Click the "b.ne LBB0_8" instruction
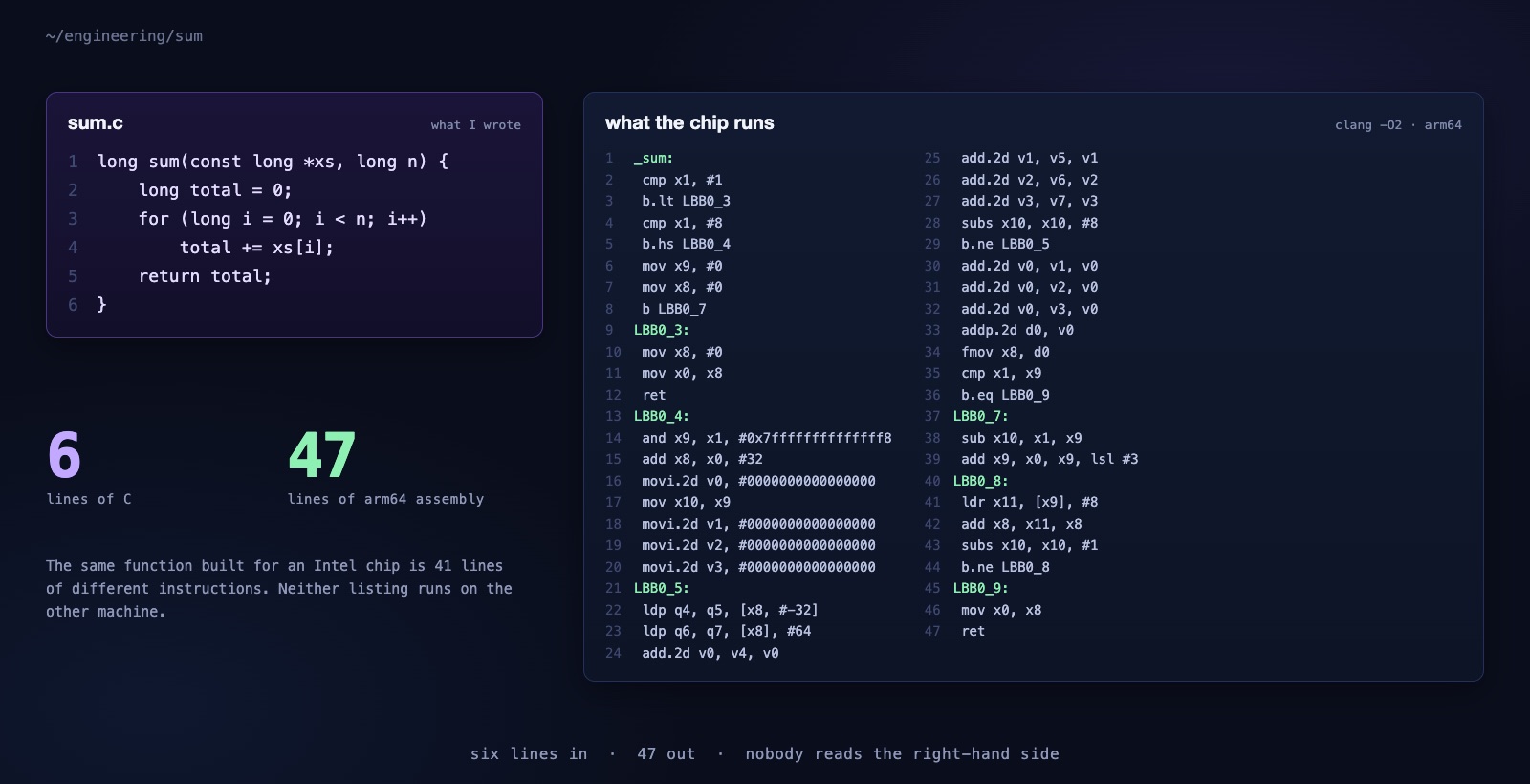This screenshot has height=784, width=1530. click(x=1005, y=567)
